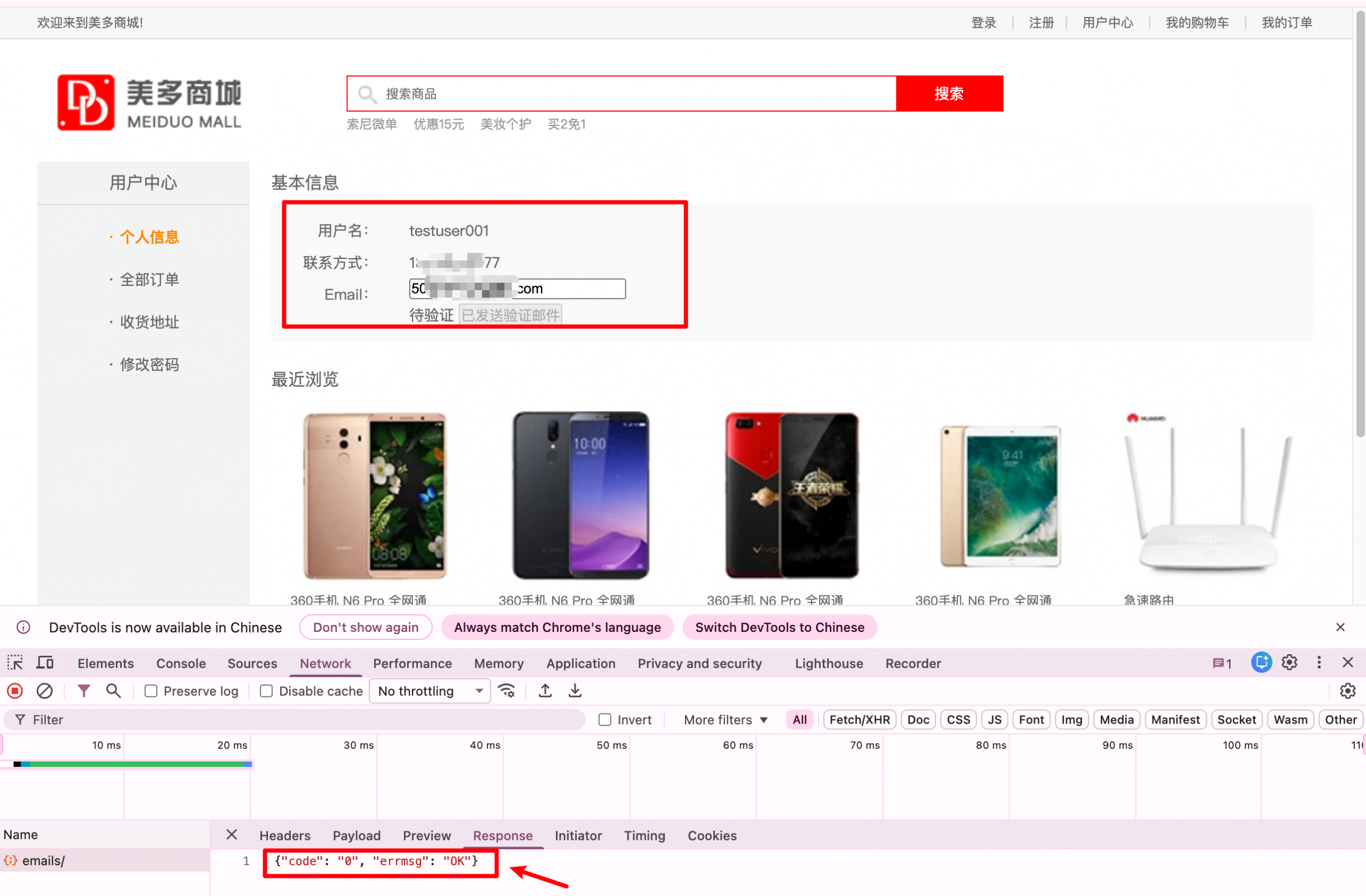The width and height of the screenshot is (1366, 896).
Task: Click the inspect element selector icon
Action: tap(15, 663)
